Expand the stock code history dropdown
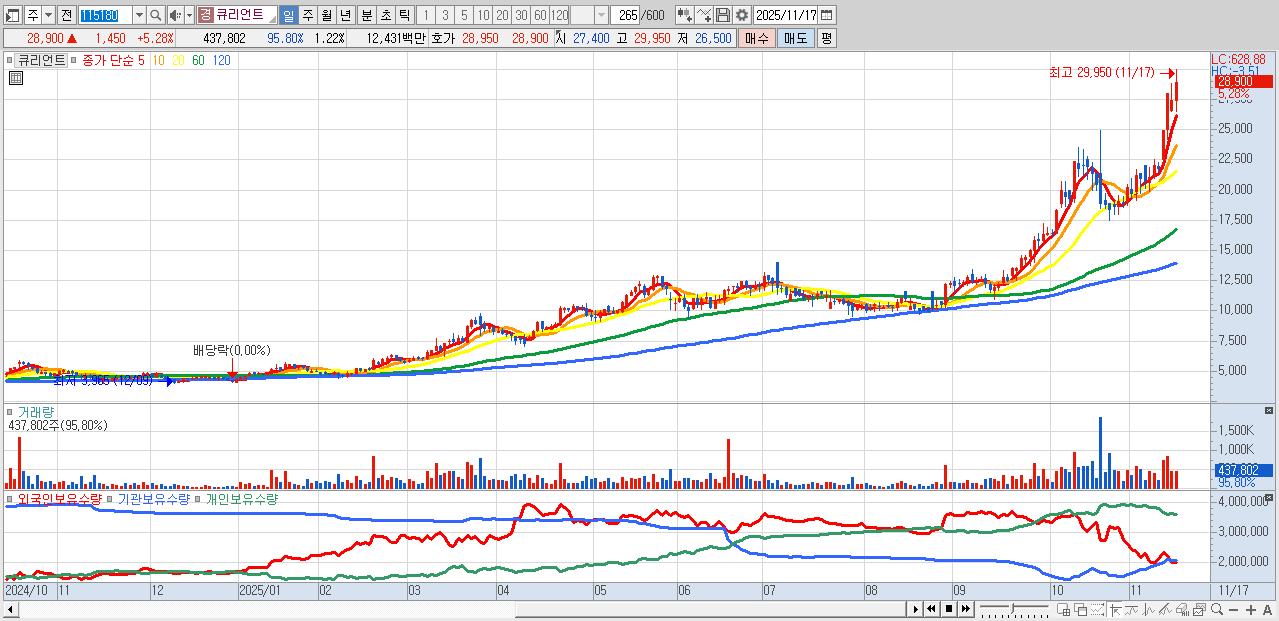The height and width of the screenshot is (621, 1279). (x=139, y=15)
